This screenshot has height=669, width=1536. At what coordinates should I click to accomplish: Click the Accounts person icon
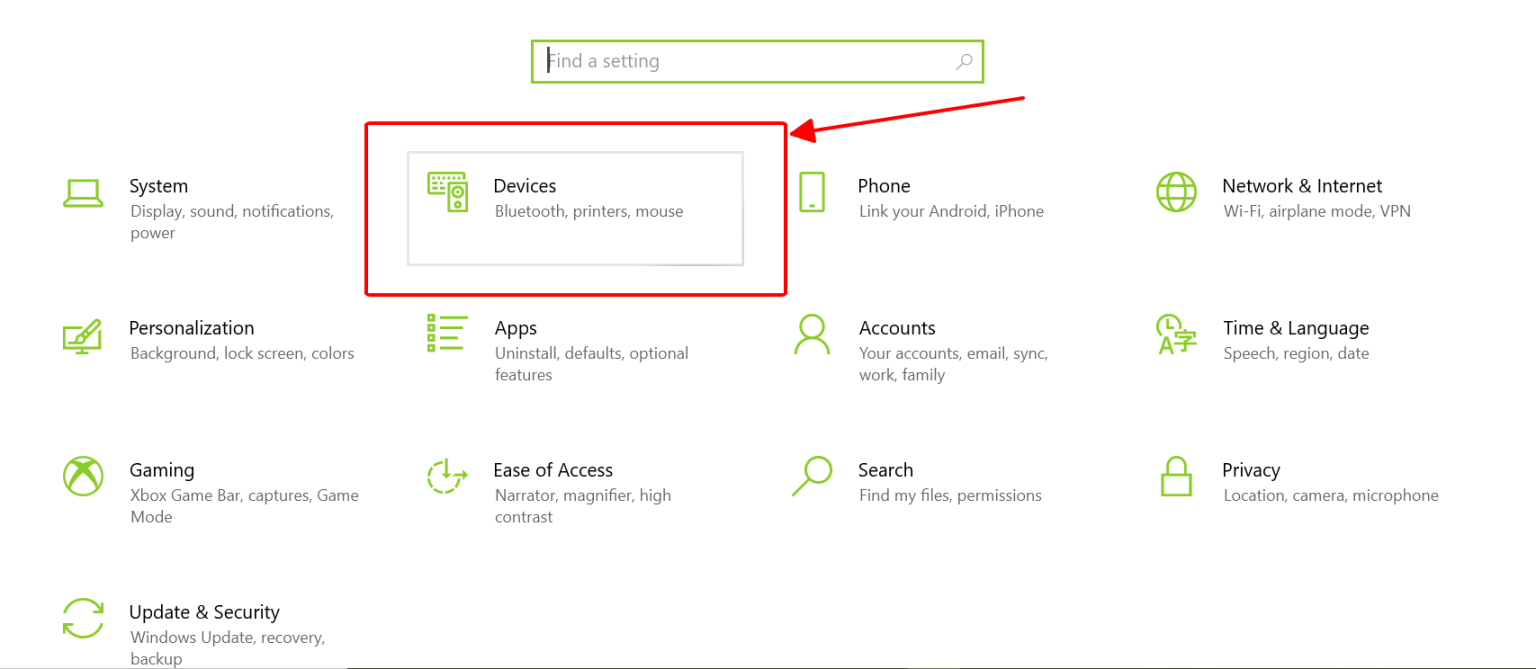(x=812, y=335)
